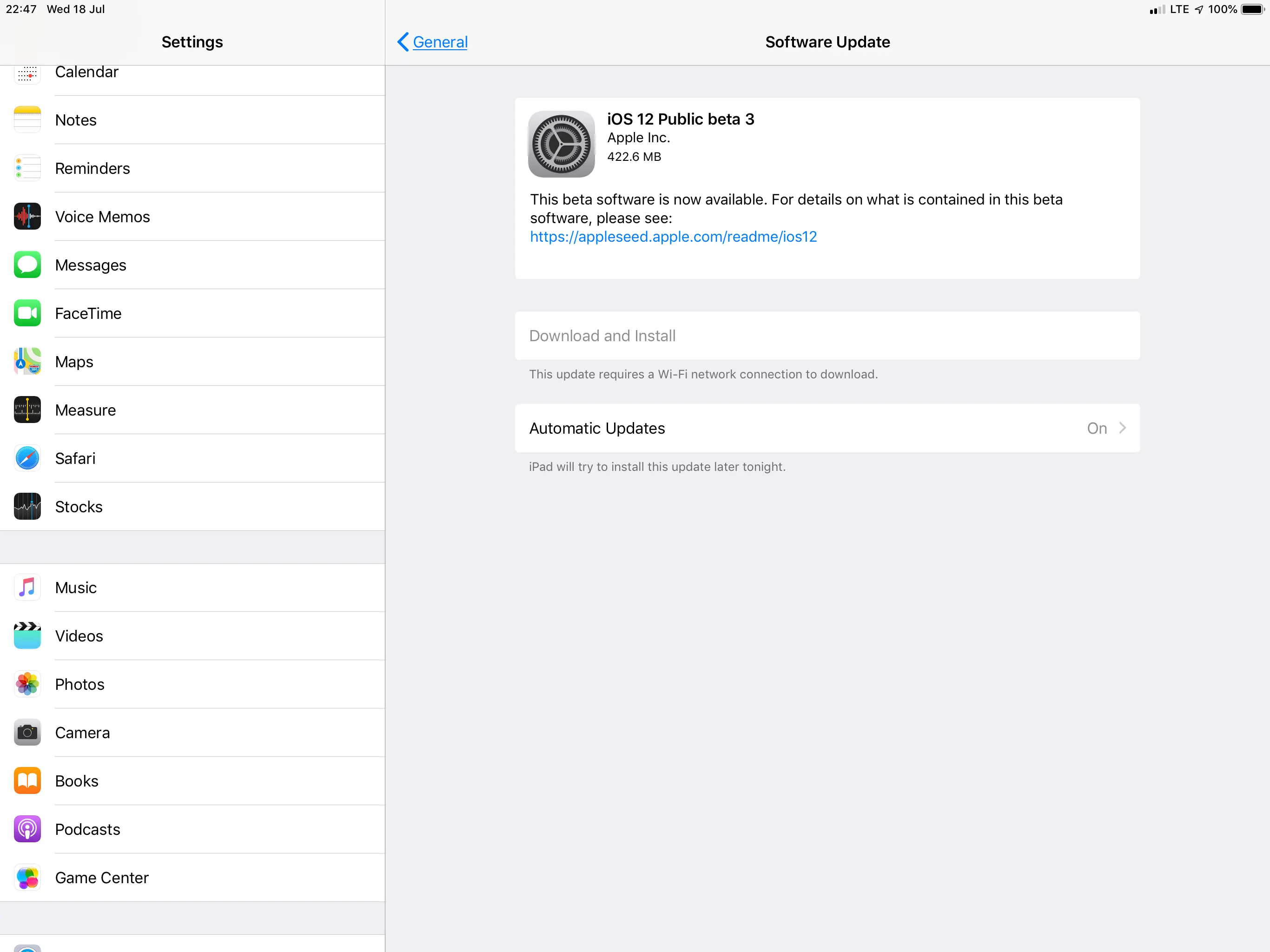This screenshot has height=952, width=1270.
Task: Go back via the General chevron arrow
Action: pyautogui.click(x=403, y=42)
